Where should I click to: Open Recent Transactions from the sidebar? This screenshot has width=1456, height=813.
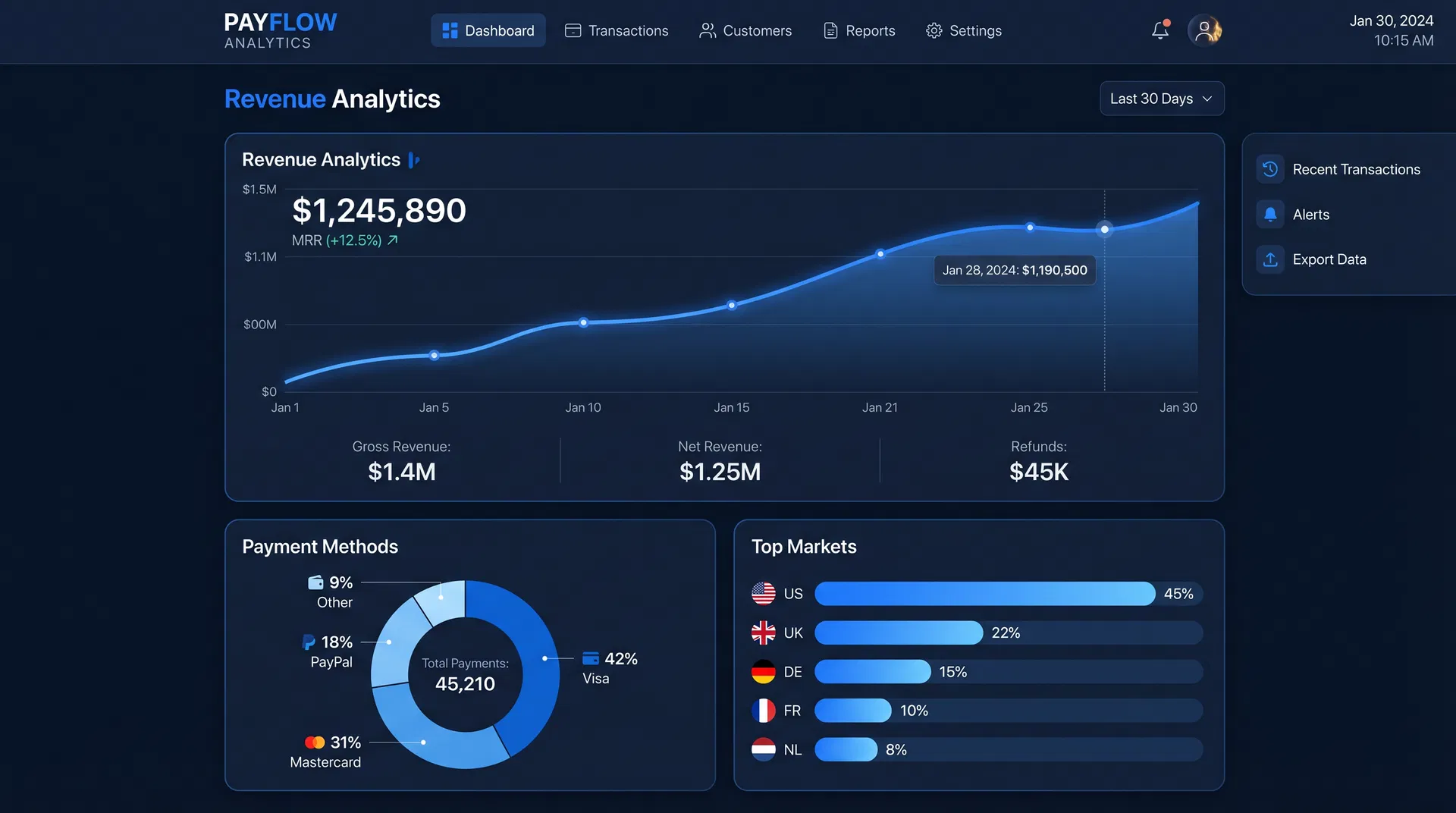point(1357,169)
